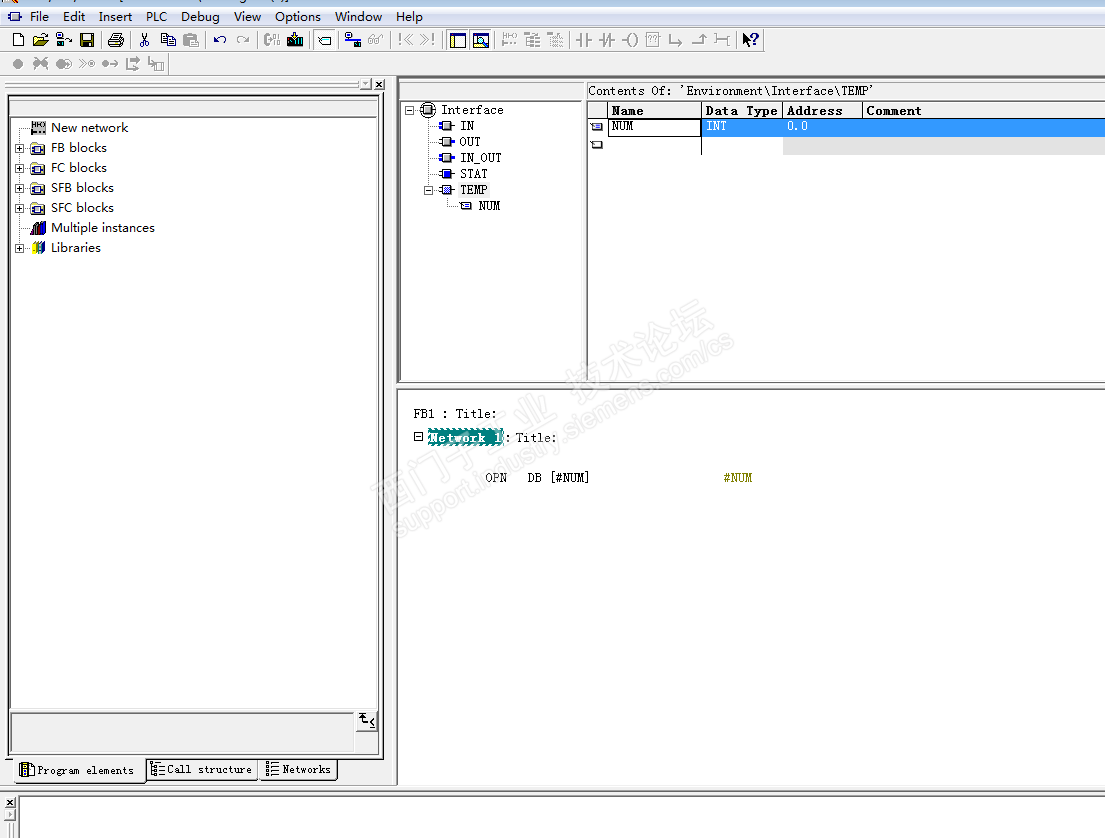
Task: Select New network in program elements
Action: [89, 128]
